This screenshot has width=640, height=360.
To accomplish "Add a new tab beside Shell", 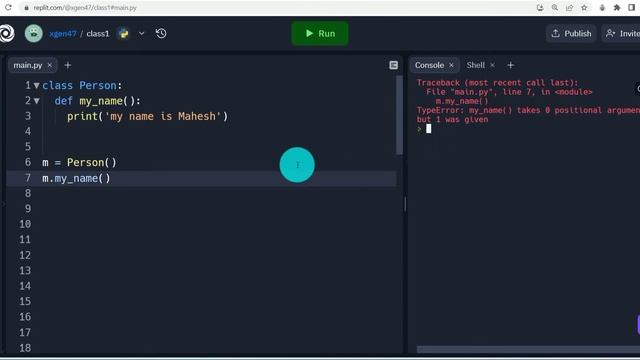I will [510, 65].
